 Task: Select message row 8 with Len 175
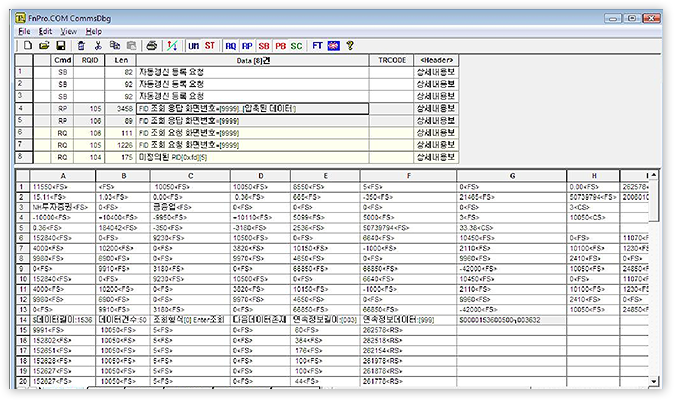click(x=237, y=157)
